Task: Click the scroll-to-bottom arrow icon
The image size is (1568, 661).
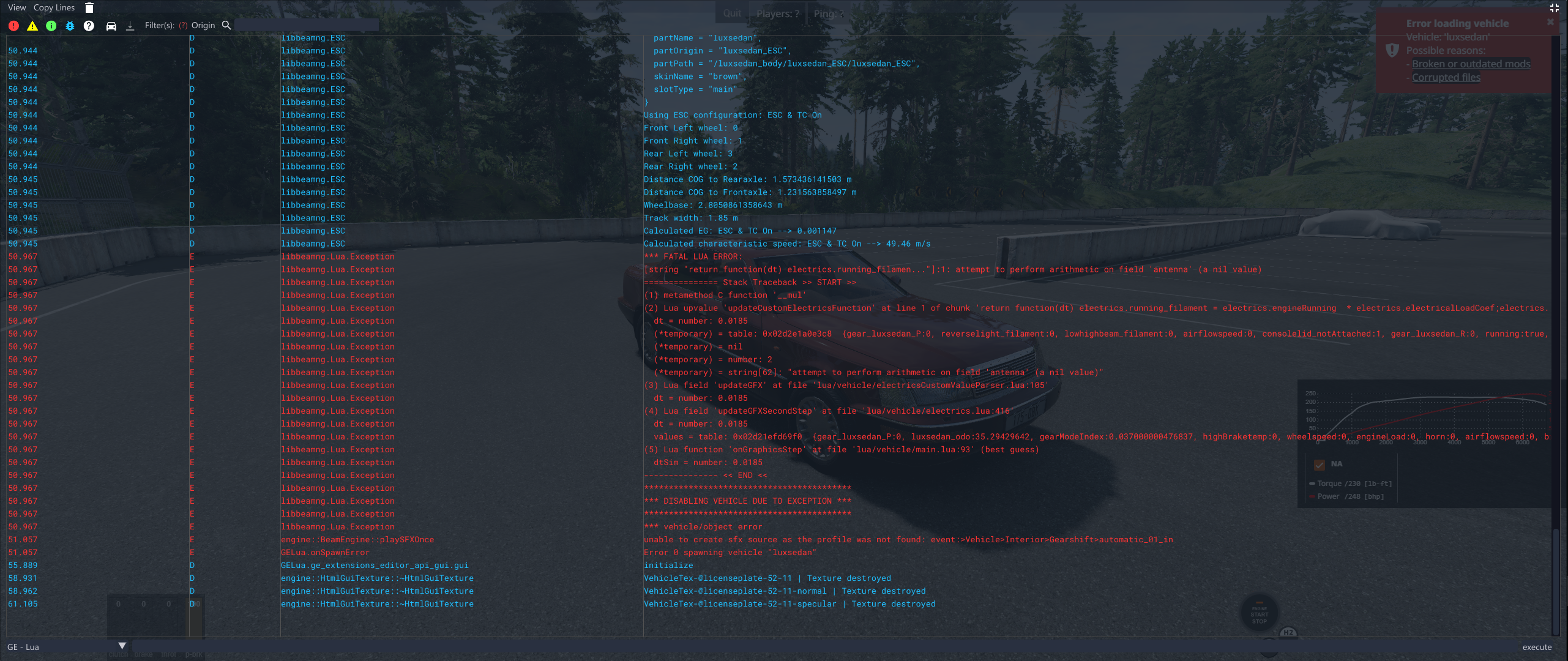Action: [130, 26]
